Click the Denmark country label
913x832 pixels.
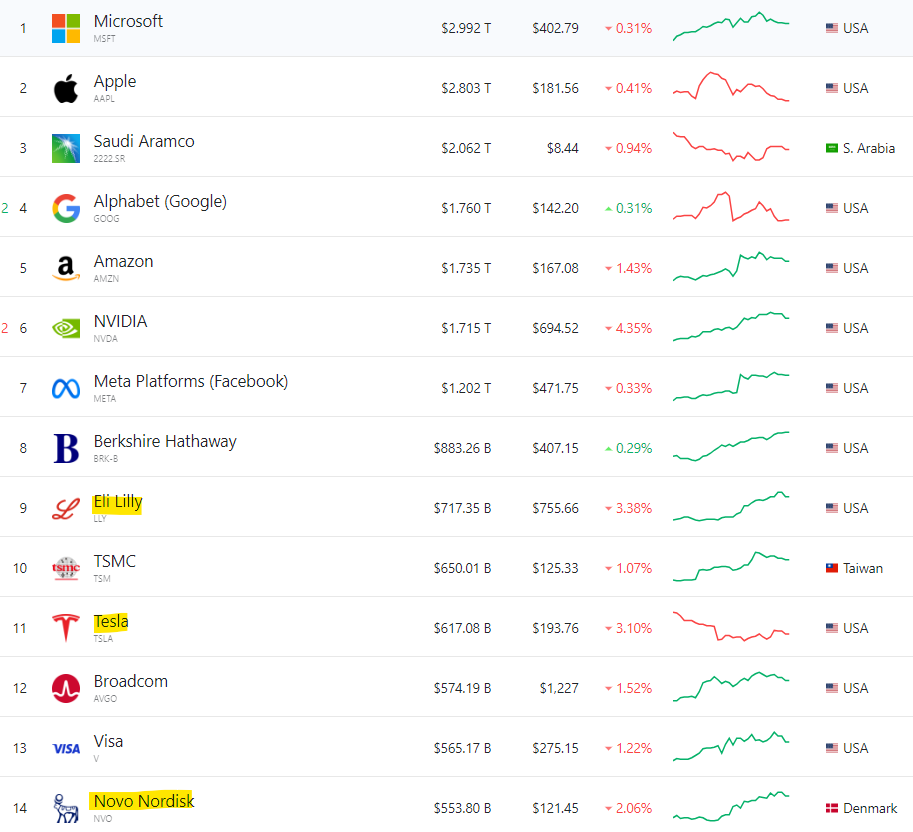[x=870, y=808]
